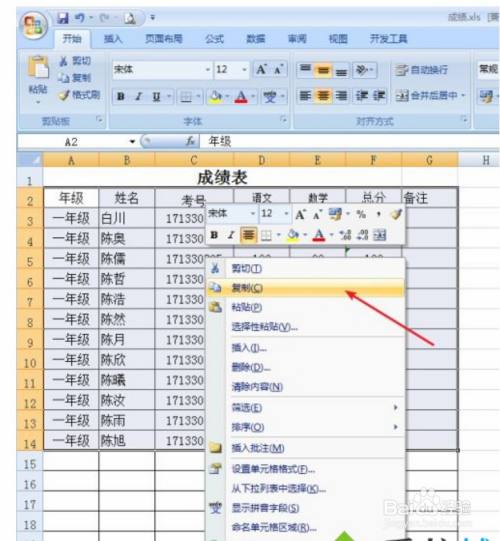
Task: Toggle ribbon middle vertical align button
Action: (323, 70)
